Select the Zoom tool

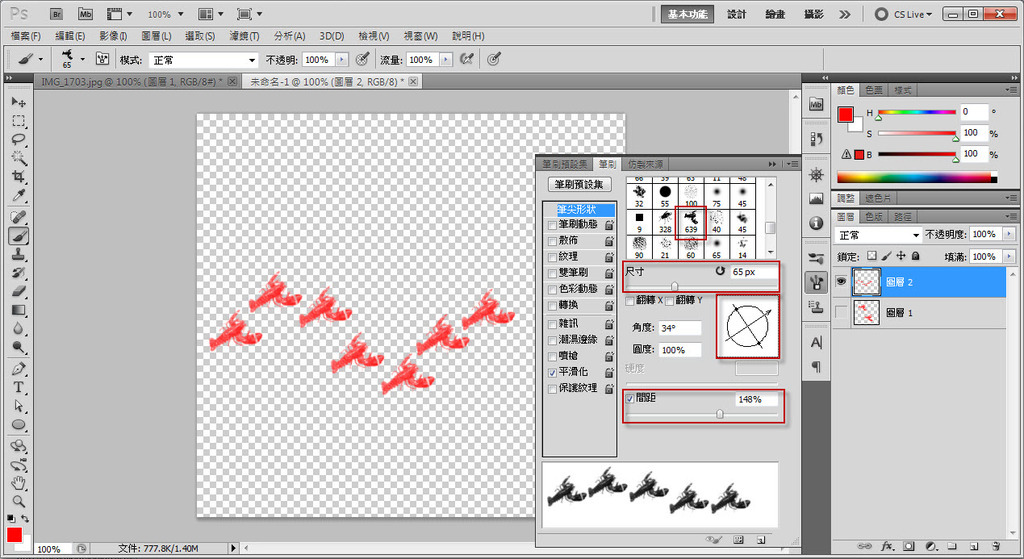click(x=18, y=502)
